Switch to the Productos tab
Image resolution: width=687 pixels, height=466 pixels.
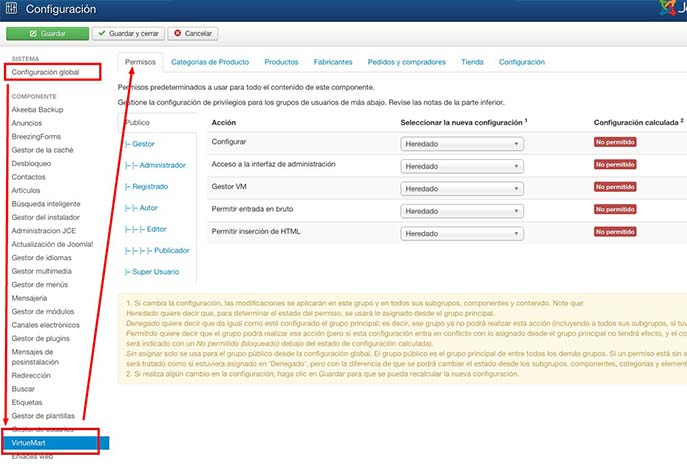[281, 62]
